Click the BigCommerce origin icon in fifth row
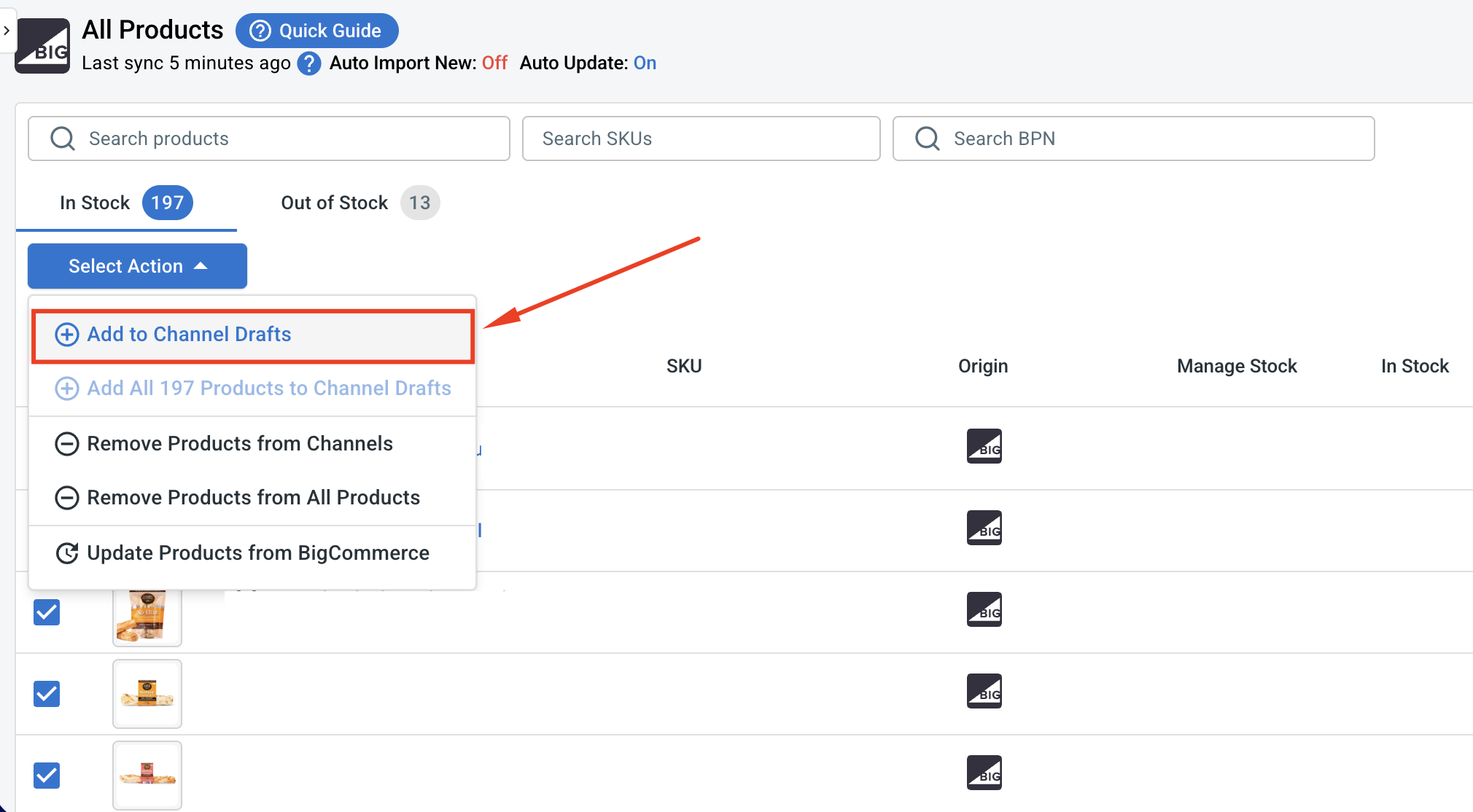 pos(984,773)
